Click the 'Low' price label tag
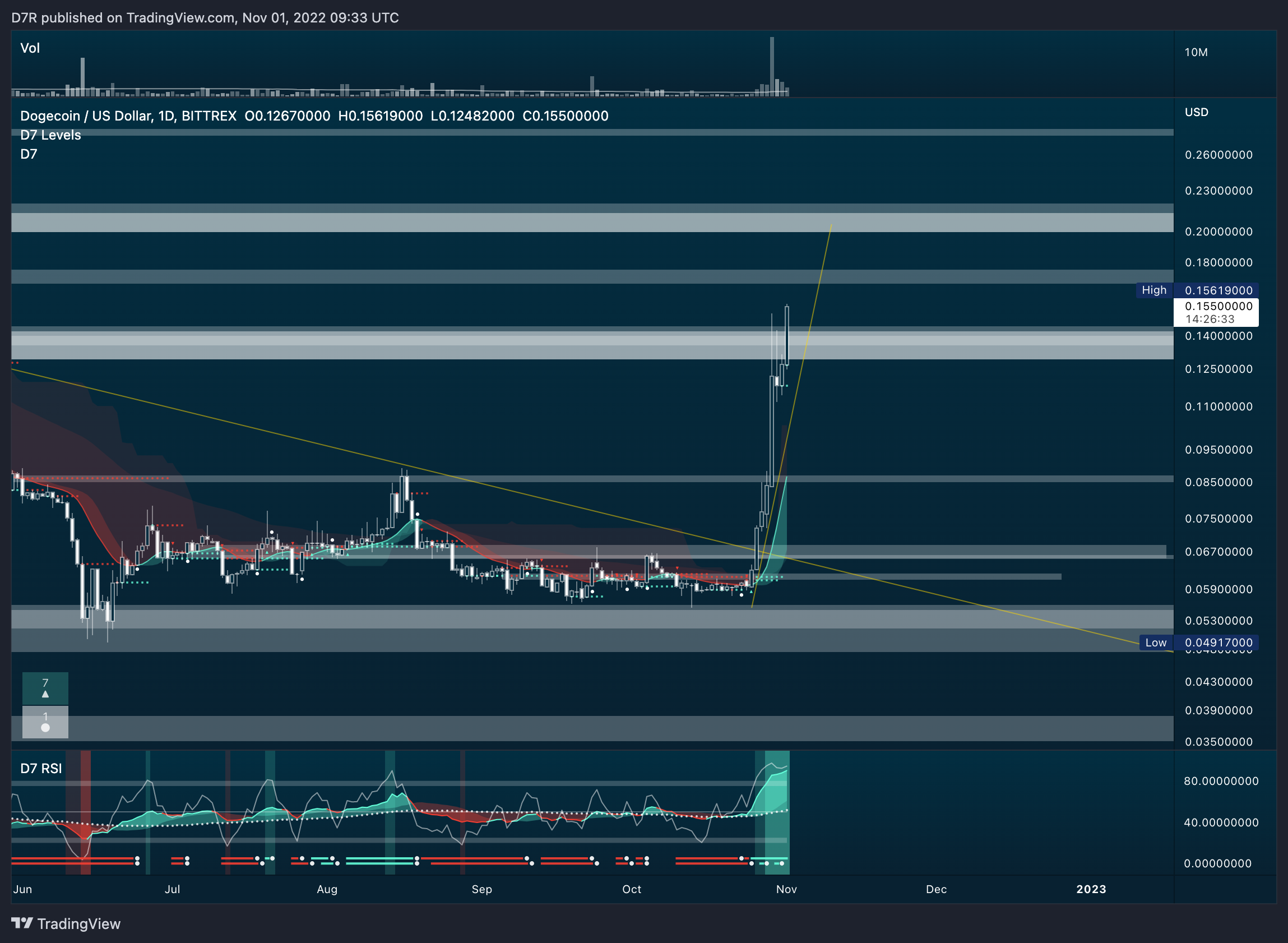This screenshot has height=943, width=1288. coord(1156,642)
